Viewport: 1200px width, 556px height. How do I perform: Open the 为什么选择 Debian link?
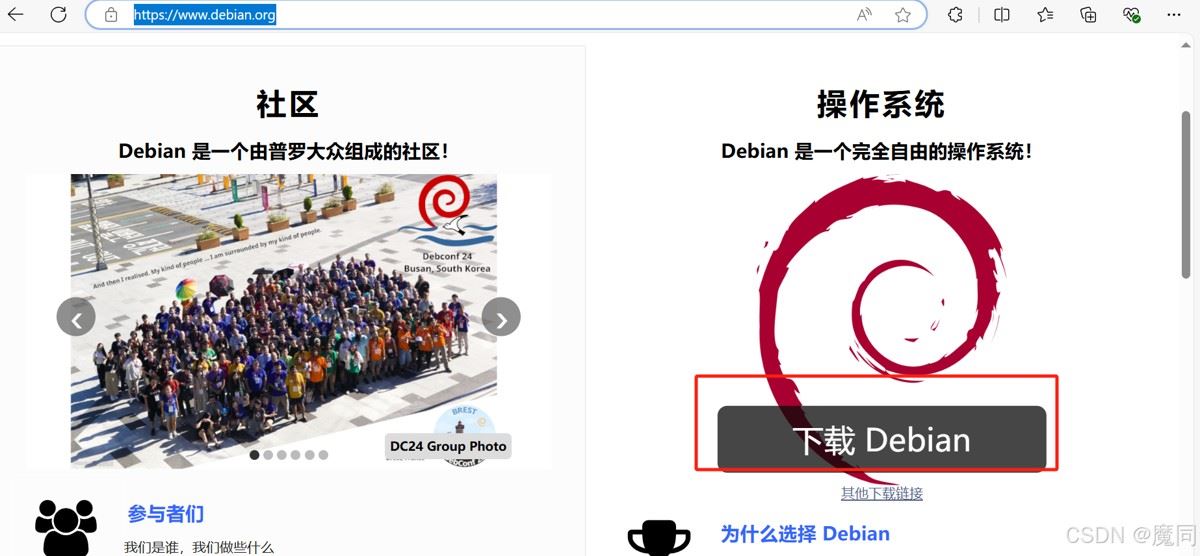[x=805, y=533]
